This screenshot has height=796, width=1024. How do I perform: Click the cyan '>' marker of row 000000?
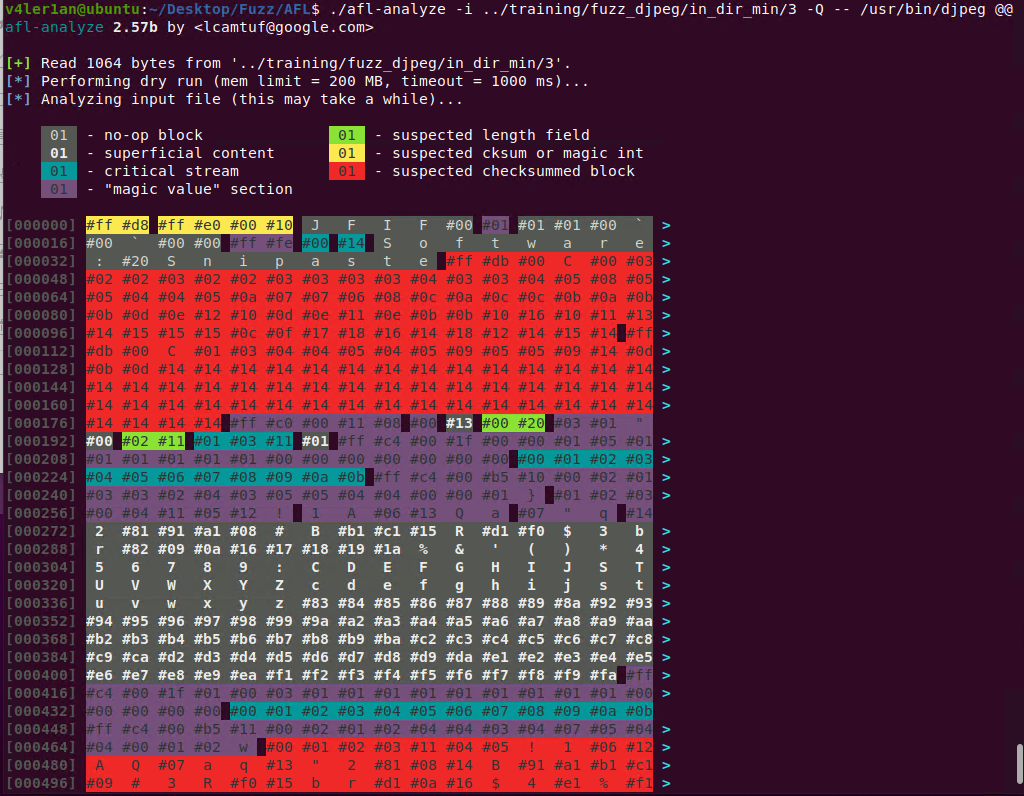coord(666,225)
